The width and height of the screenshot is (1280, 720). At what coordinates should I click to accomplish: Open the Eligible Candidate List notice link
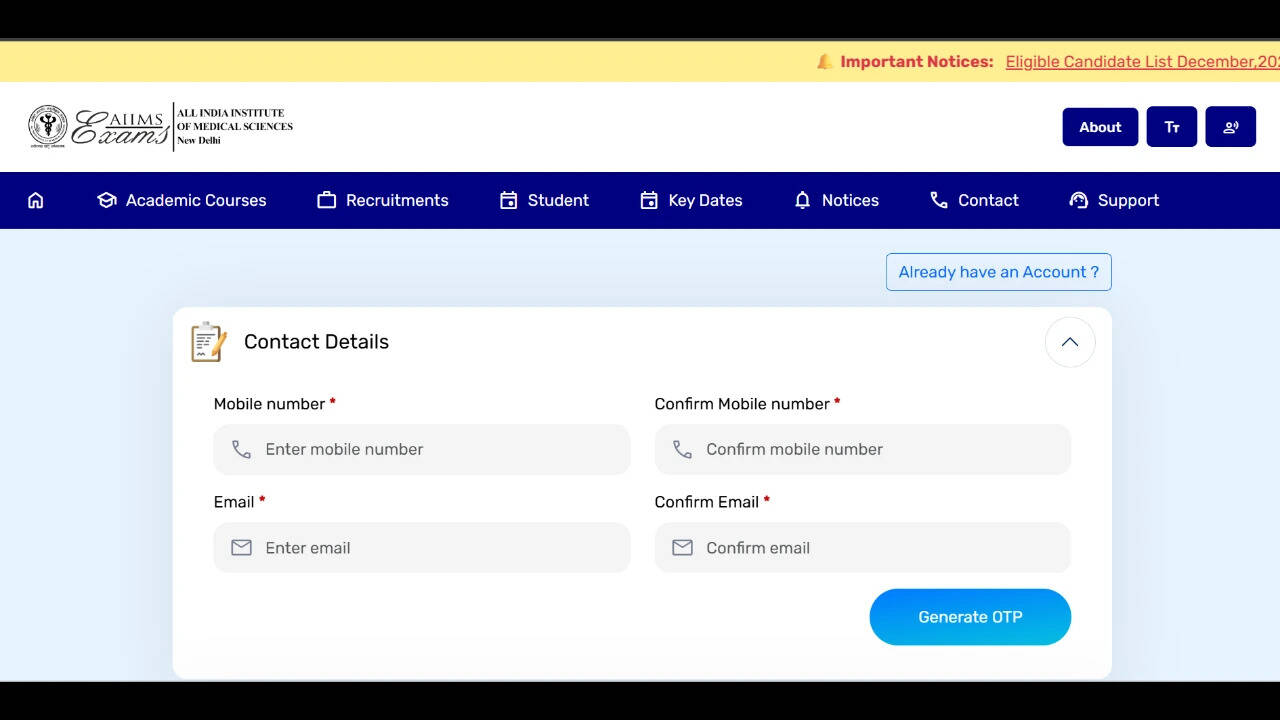tap(1143, 62)
